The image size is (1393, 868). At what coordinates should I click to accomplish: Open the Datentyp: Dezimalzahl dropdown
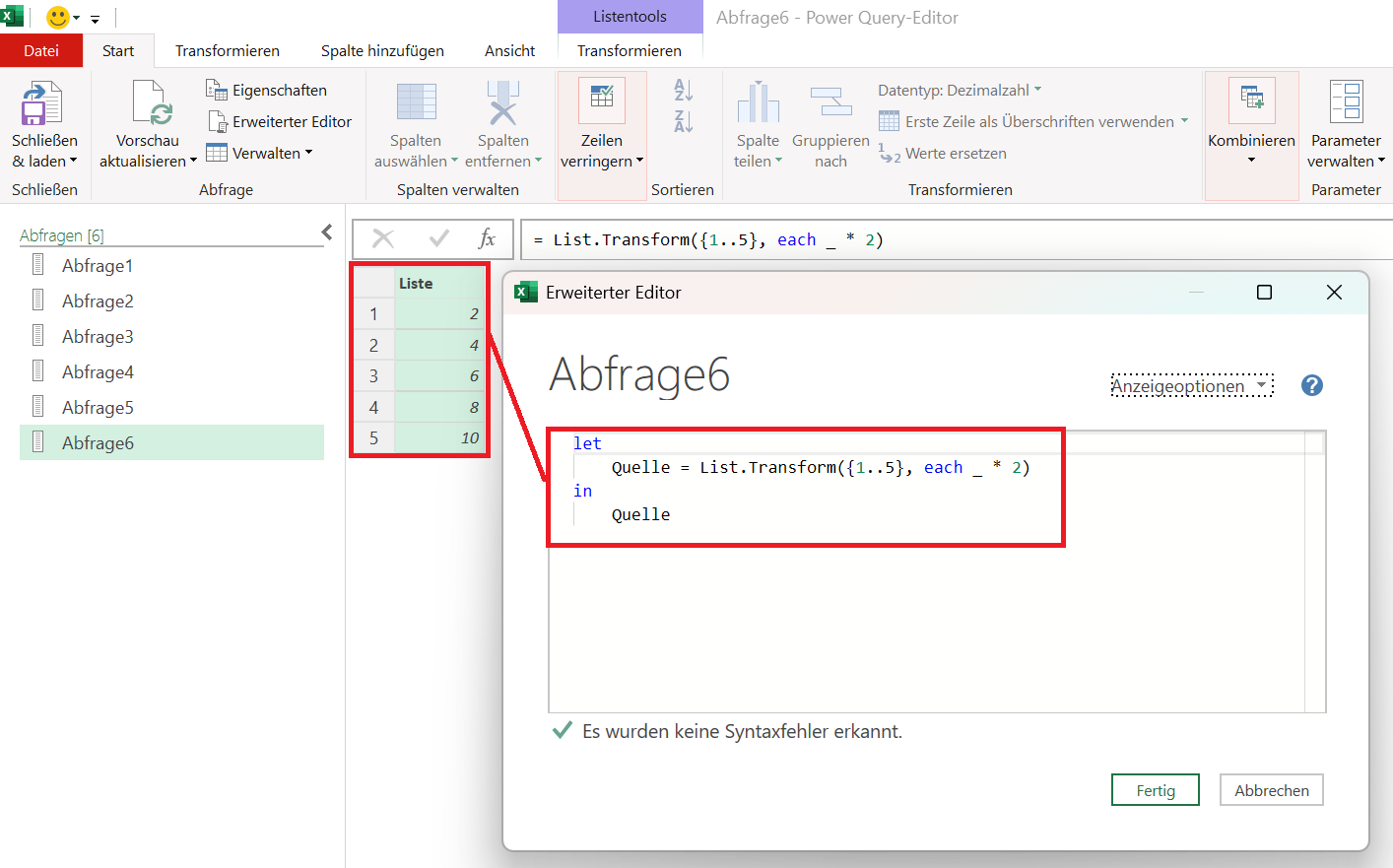click(960, 90)
